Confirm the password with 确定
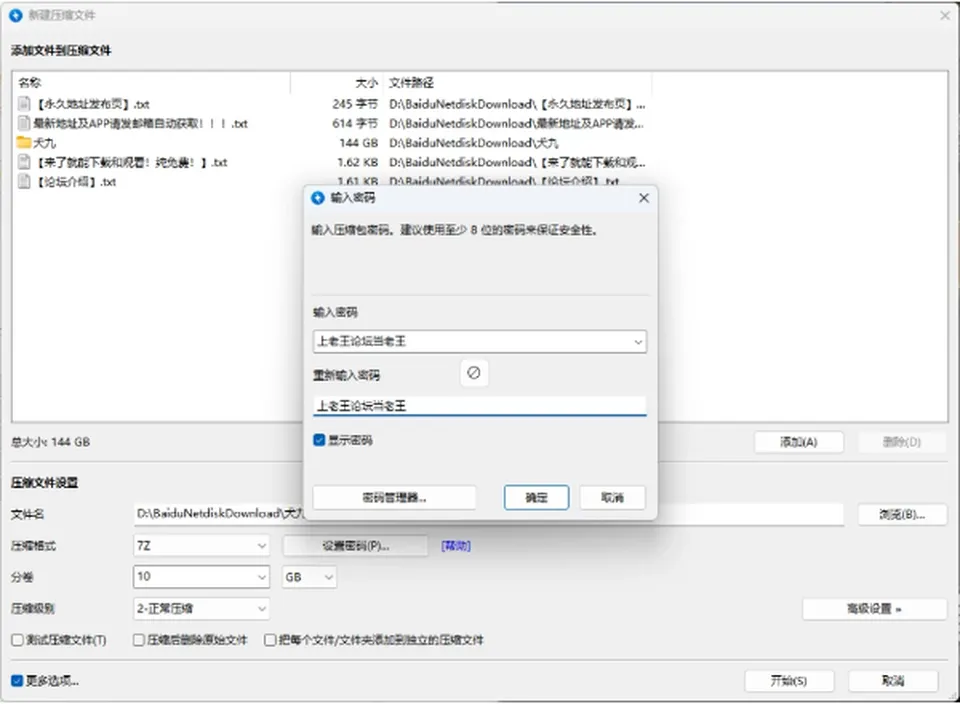The width and height of the screenshot is (960, 704). click(536, 498)
